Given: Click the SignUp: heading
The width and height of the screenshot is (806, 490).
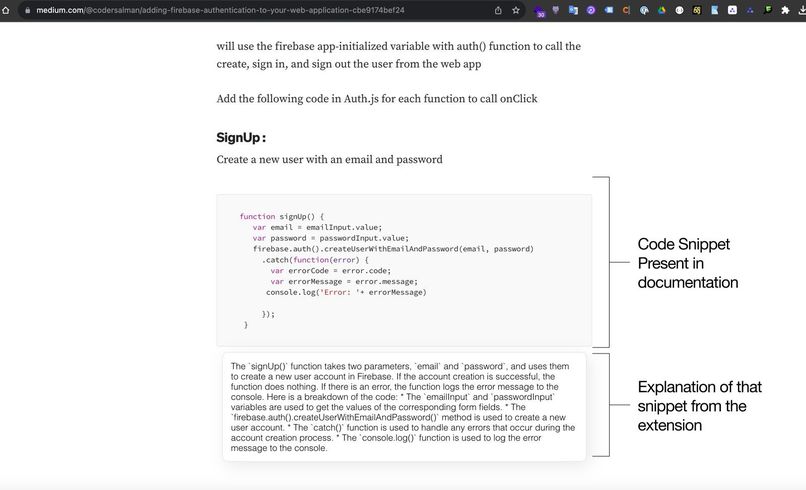Looking at the screenshot, I should coord(241,138).
